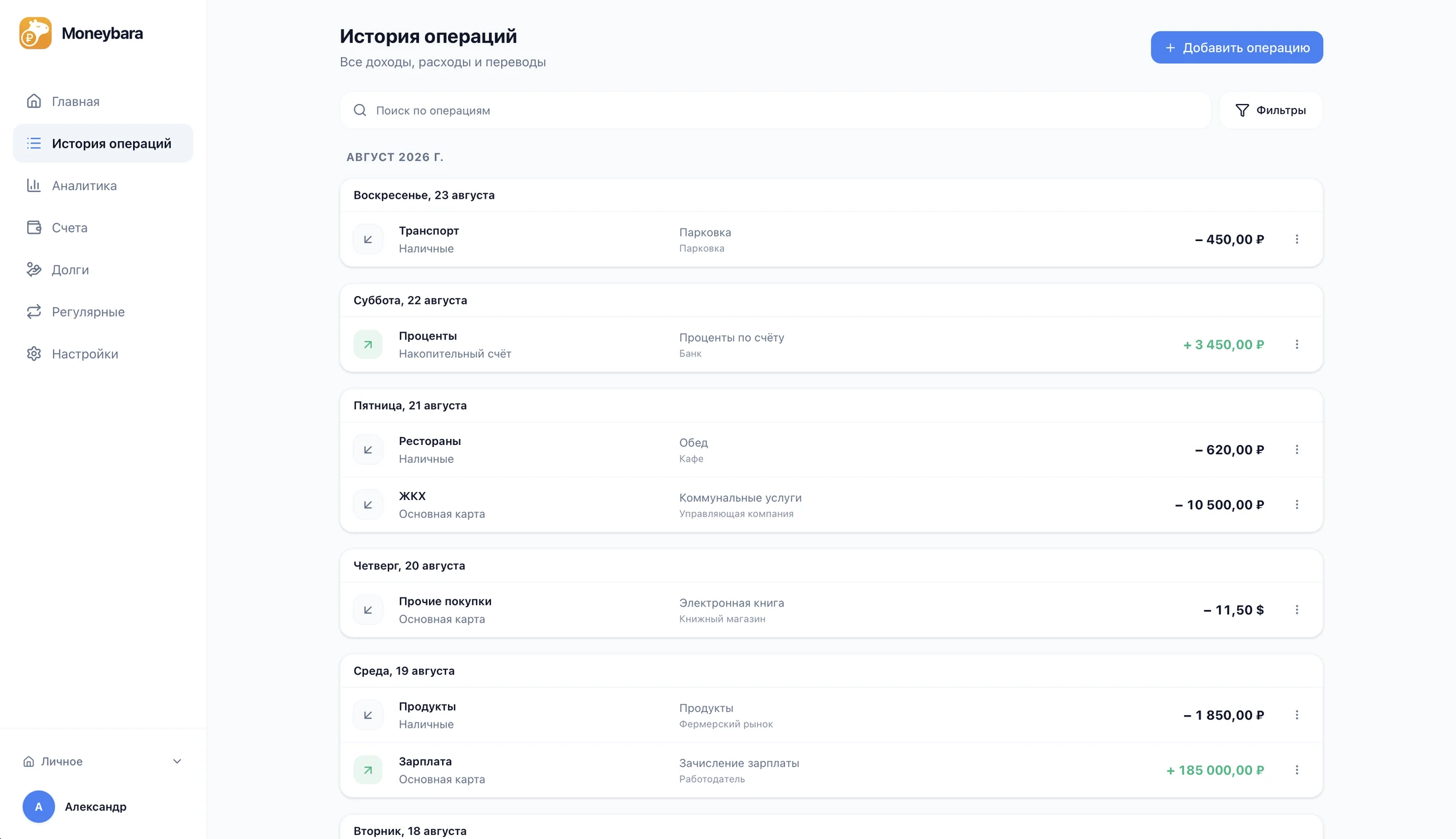Click amount – 10 500,00 ₽
1456x839 pixels.
point(1220,505)
